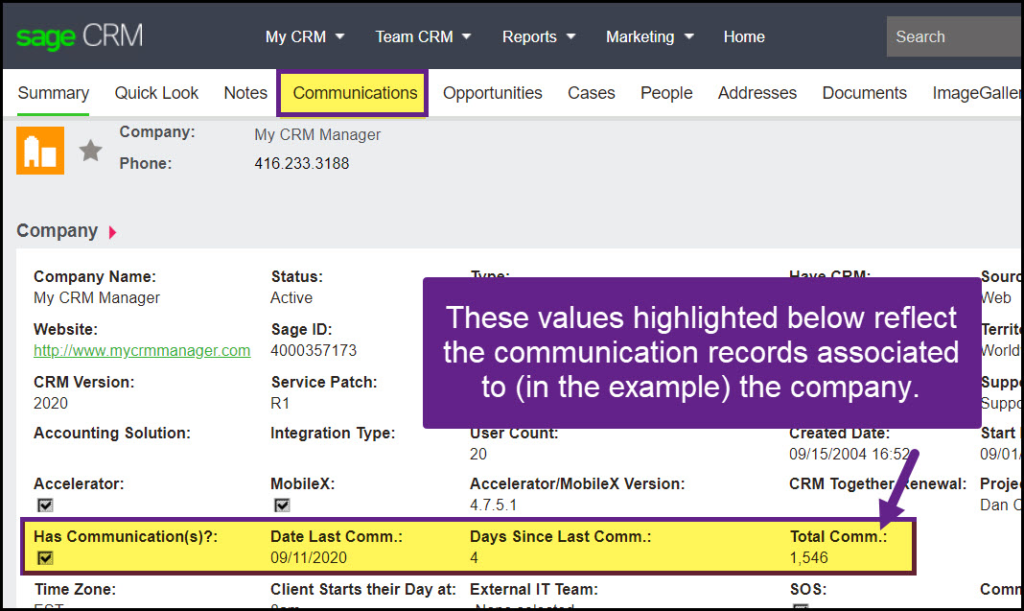Viewport: 1024px width, 611px height.
Task: Go to Home in top navigation
Action: pos(744,37)
